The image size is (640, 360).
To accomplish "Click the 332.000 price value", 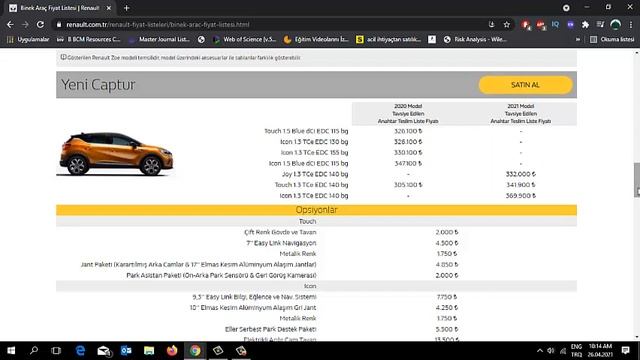I will point(520,174).
